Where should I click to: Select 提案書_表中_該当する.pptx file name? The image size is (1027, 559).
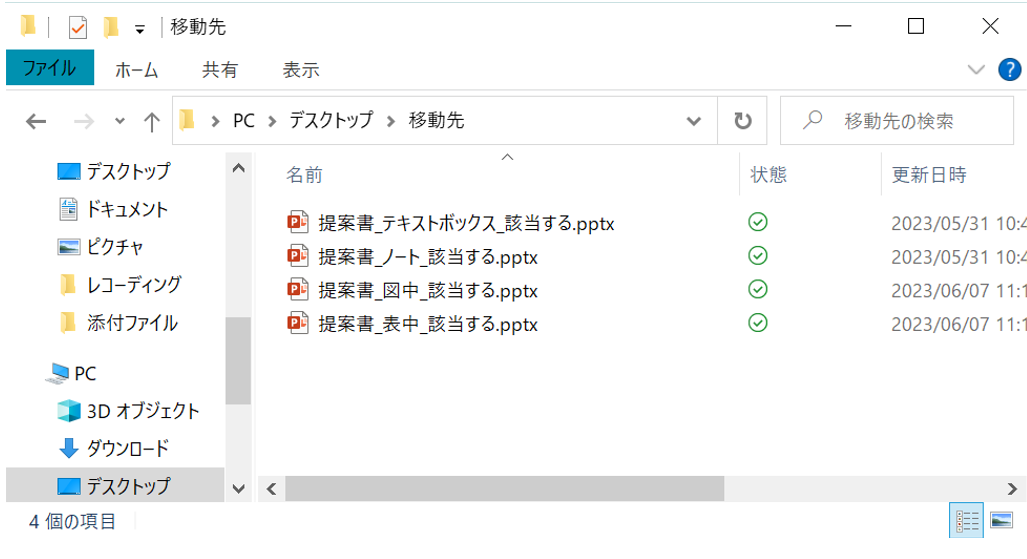pos(428,324)
